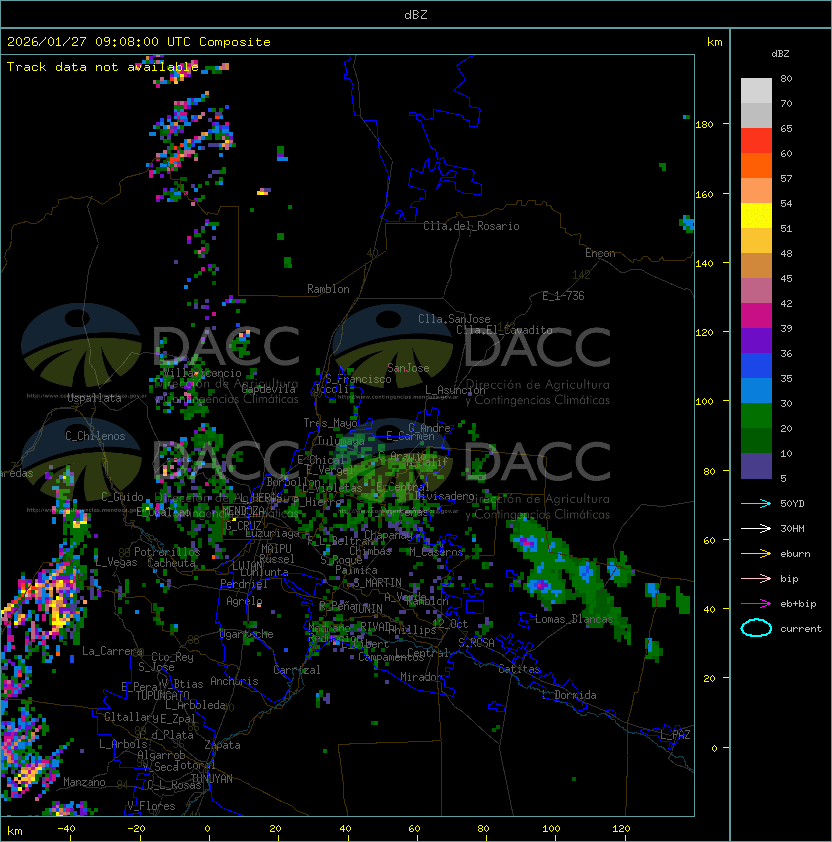Click the 120 km horizontal axis tick
This screenshot has height=842, width=832.
621,829
